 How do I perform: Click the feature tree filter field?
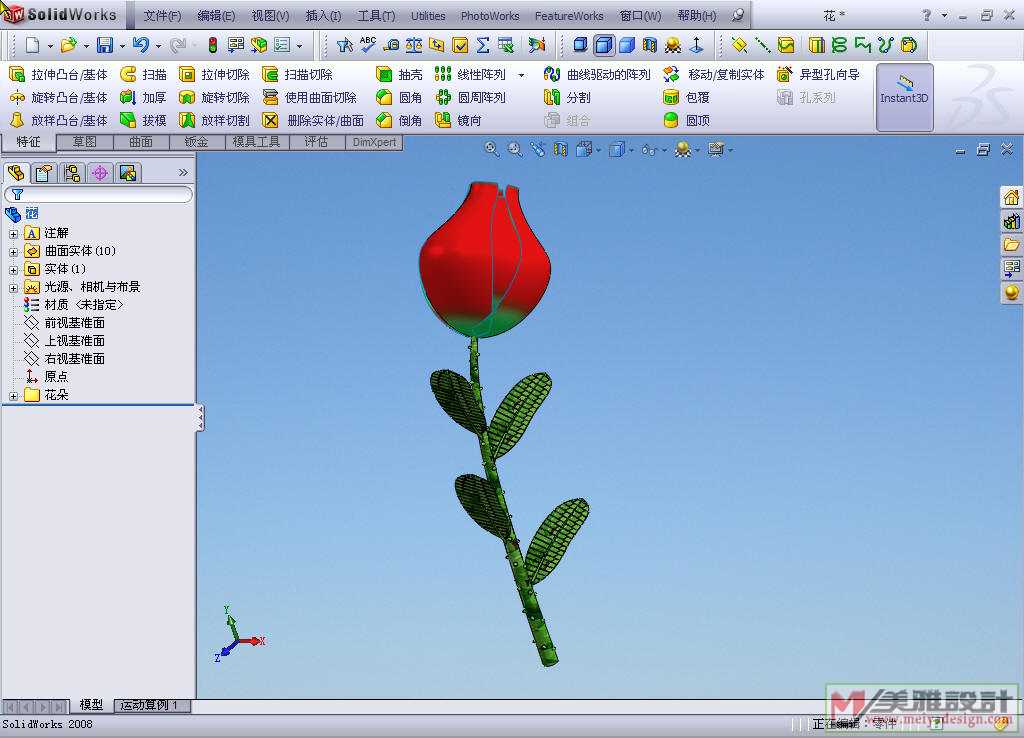[99, 194]
